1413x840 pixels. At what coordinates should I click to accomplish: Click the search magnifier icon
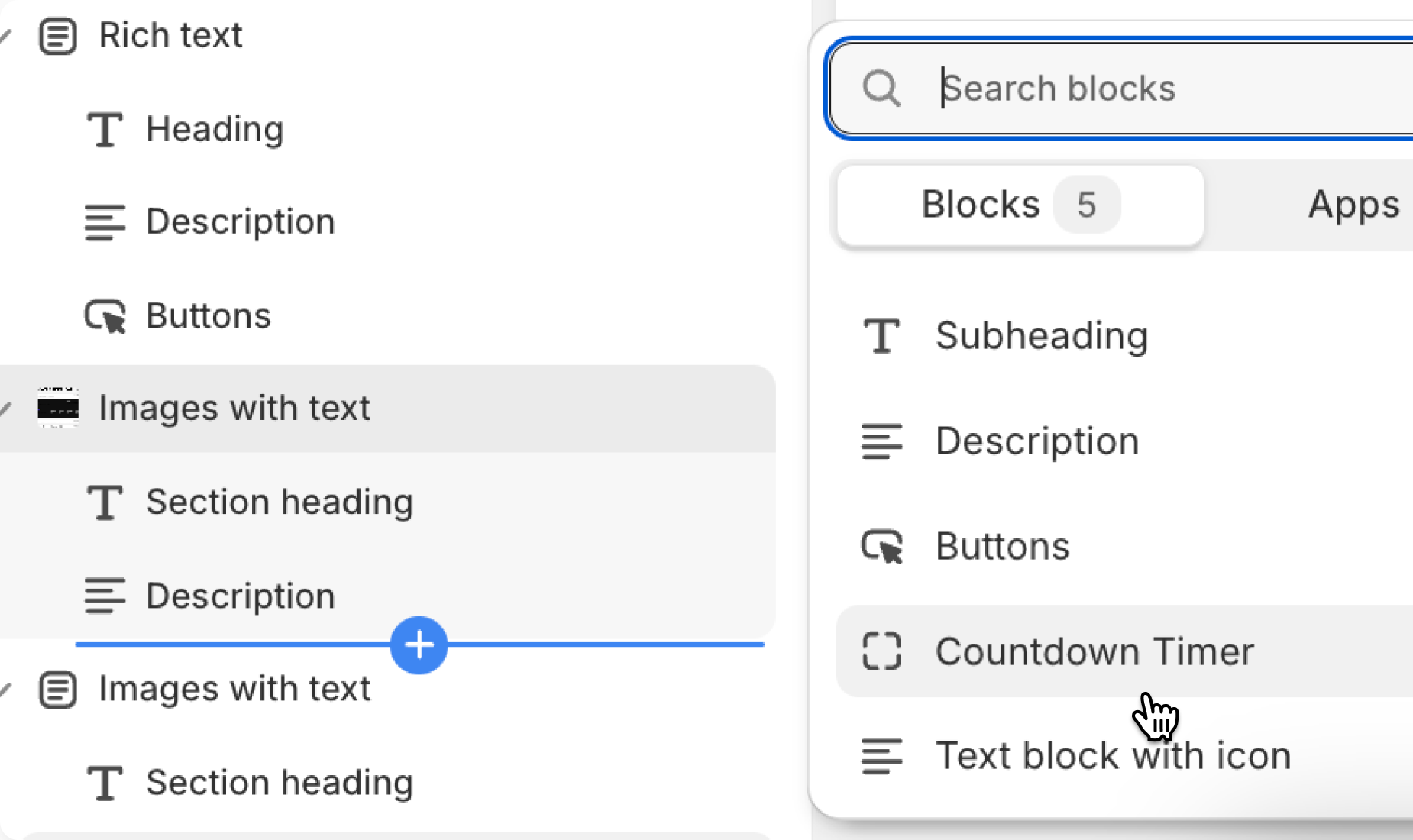pyautogui.click(x=881, y=89)
